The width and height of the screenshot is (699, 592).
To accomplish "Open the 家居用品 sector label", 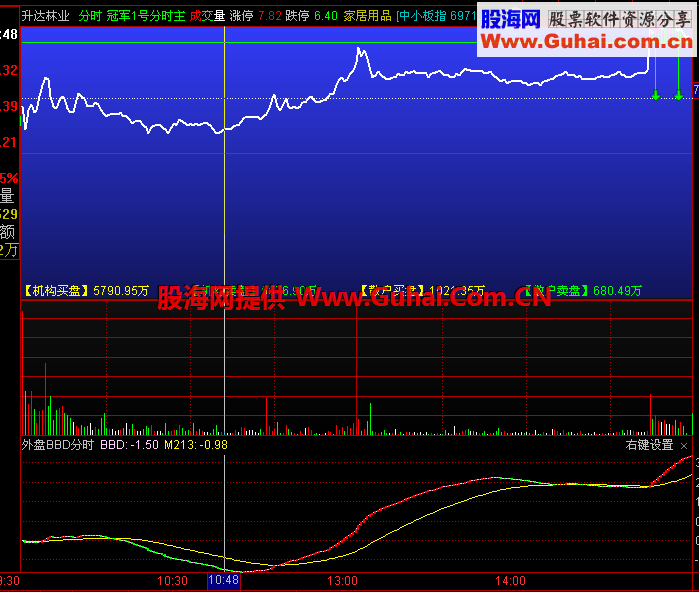I will click(x=367, y=16).
